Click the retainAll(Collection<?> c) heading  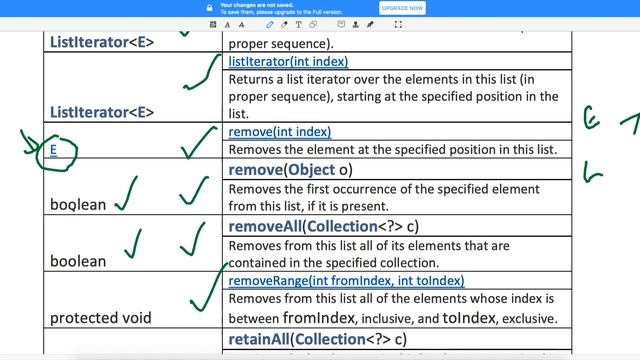tap(318, 339)
